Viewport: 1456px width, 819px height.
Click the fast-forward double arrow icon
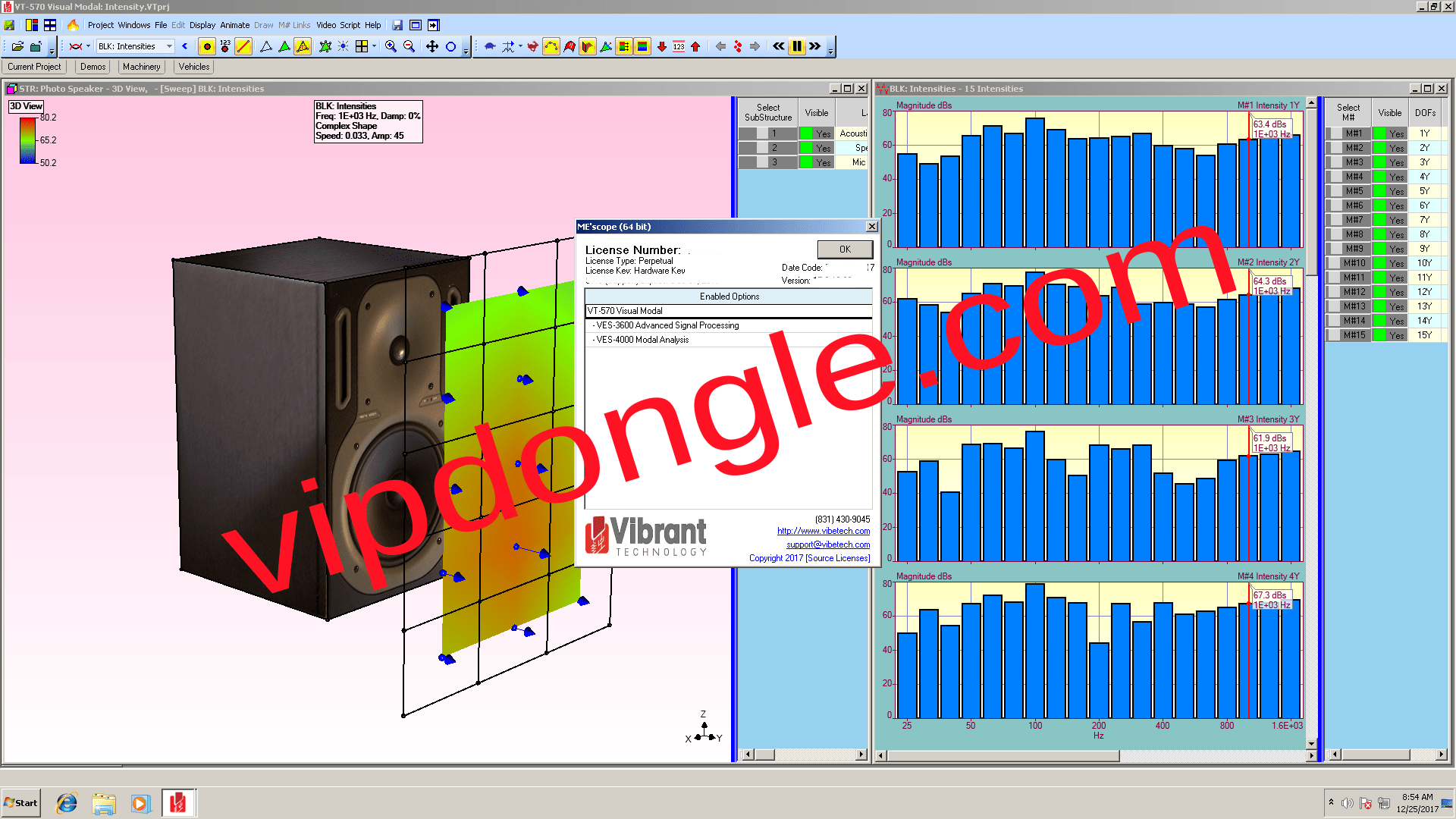click(814, 46)
